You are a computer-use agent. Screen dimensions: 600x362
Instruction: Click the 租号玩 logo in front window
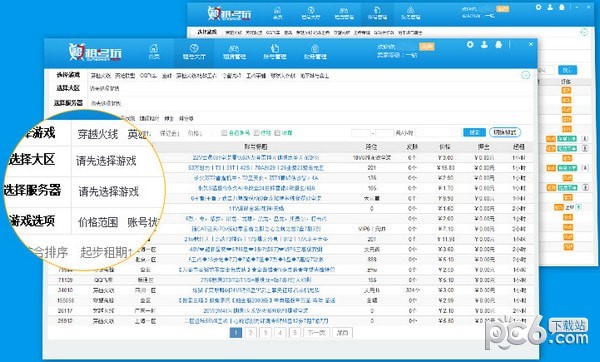[95, 52]
